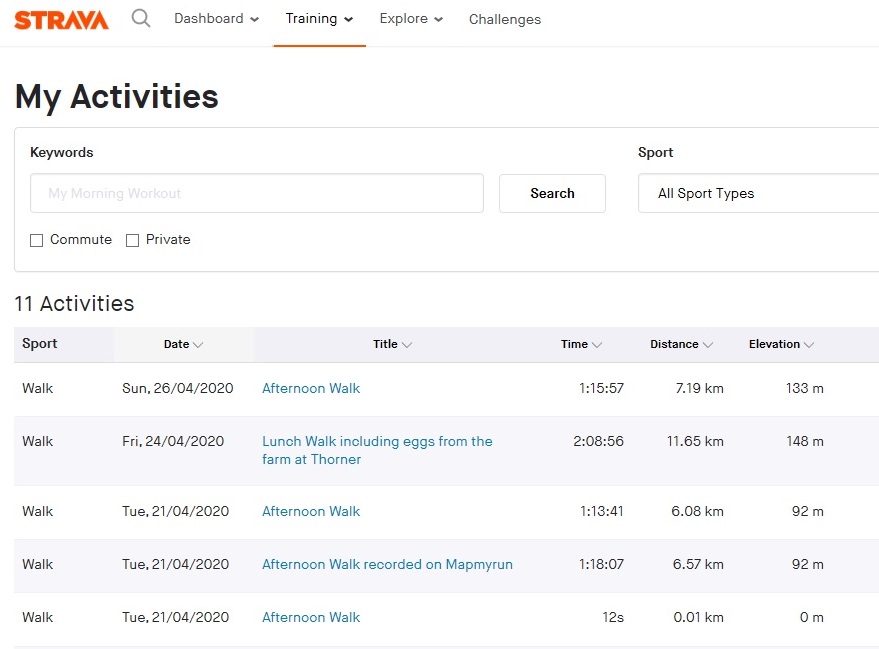
Task: Open Afternoon Walk recorded on Mapmyrun
Action: pos(387,564)
